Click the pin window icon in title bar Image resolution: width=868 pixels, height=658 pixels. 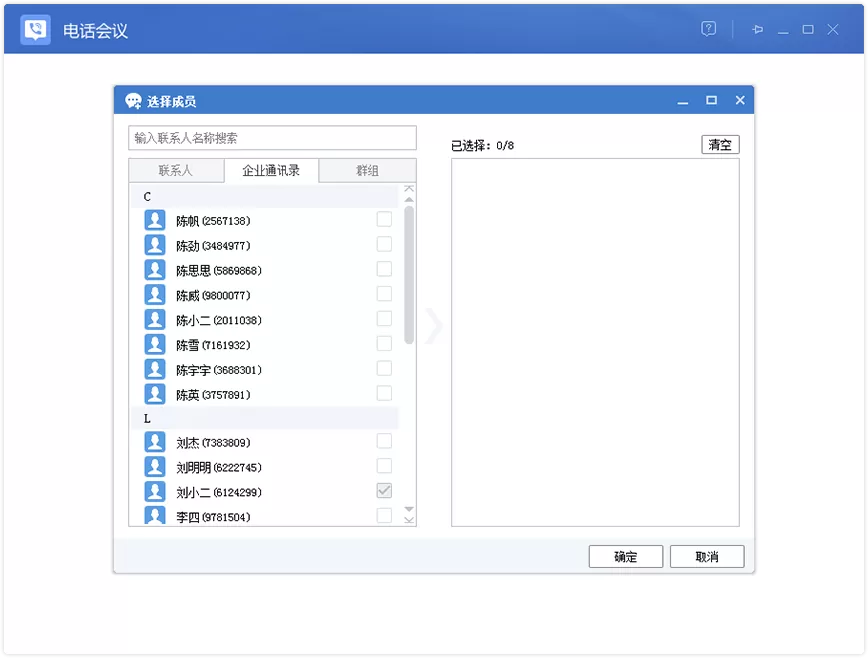757,29
